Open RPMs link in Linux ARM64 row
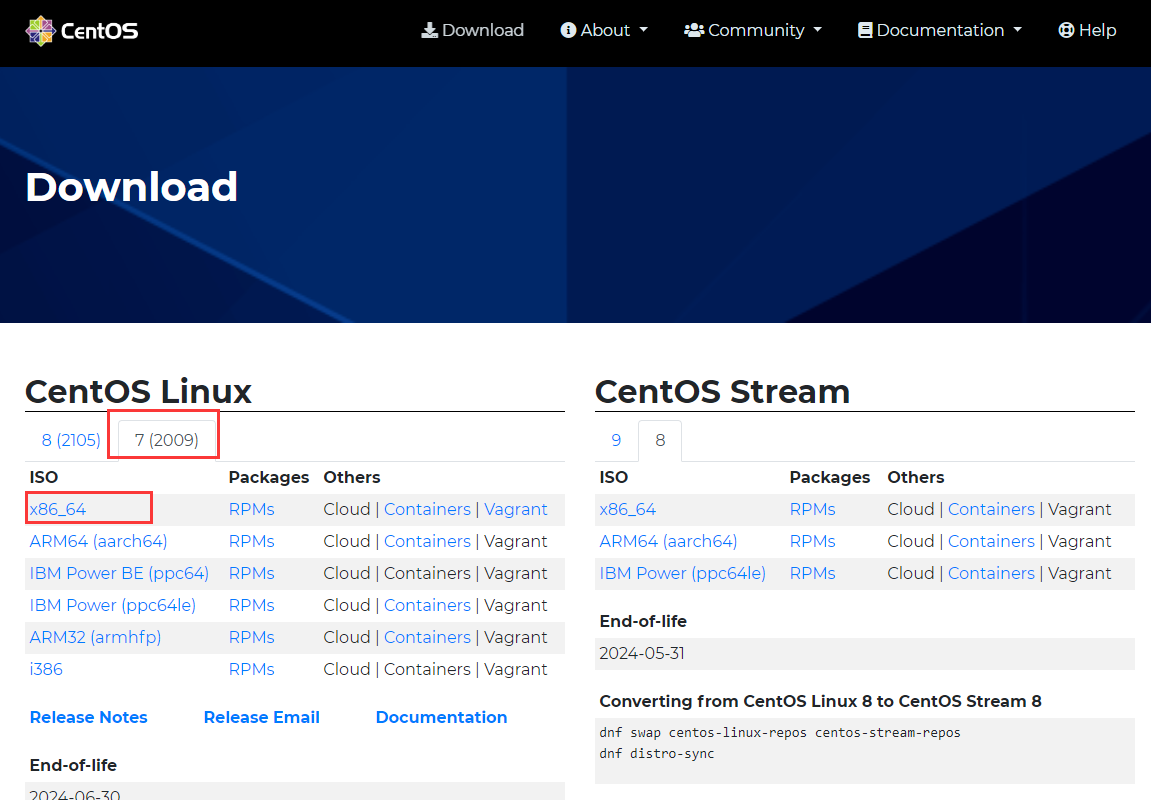1151x800 pixels. (x=252, y=542)
